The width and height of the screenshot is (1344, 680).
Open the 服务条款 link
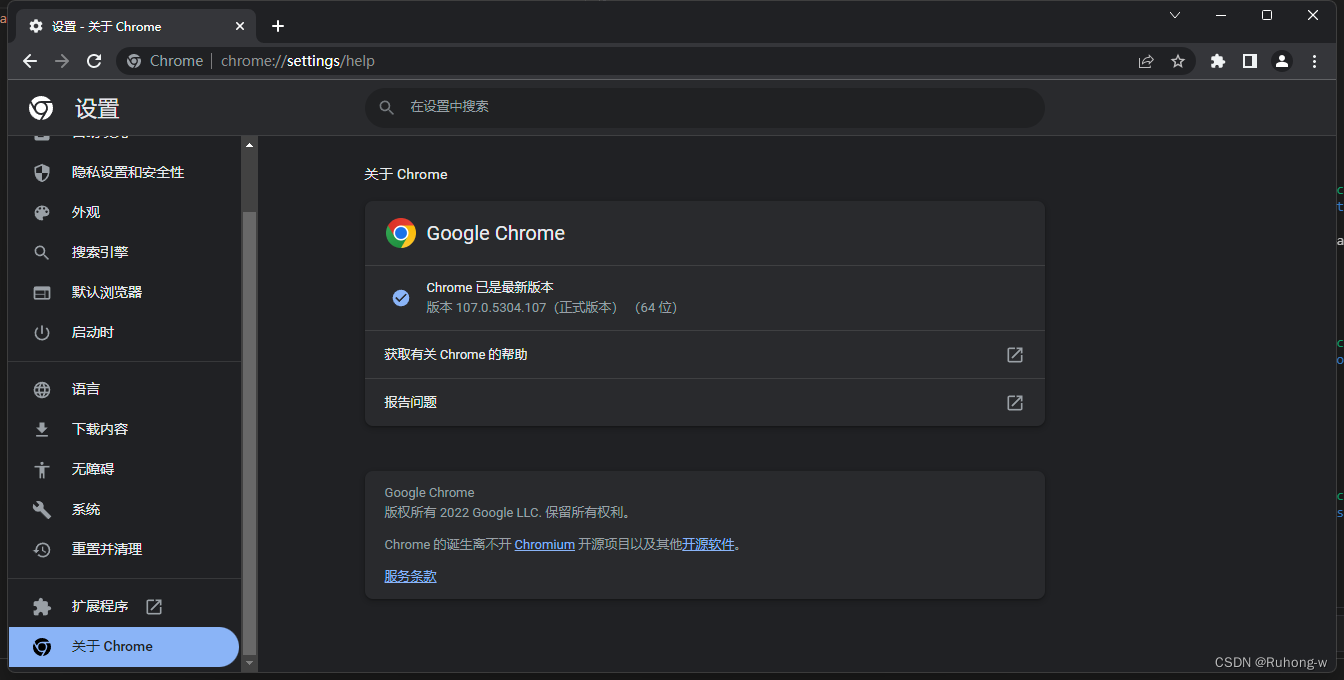[x=411, y=576]
